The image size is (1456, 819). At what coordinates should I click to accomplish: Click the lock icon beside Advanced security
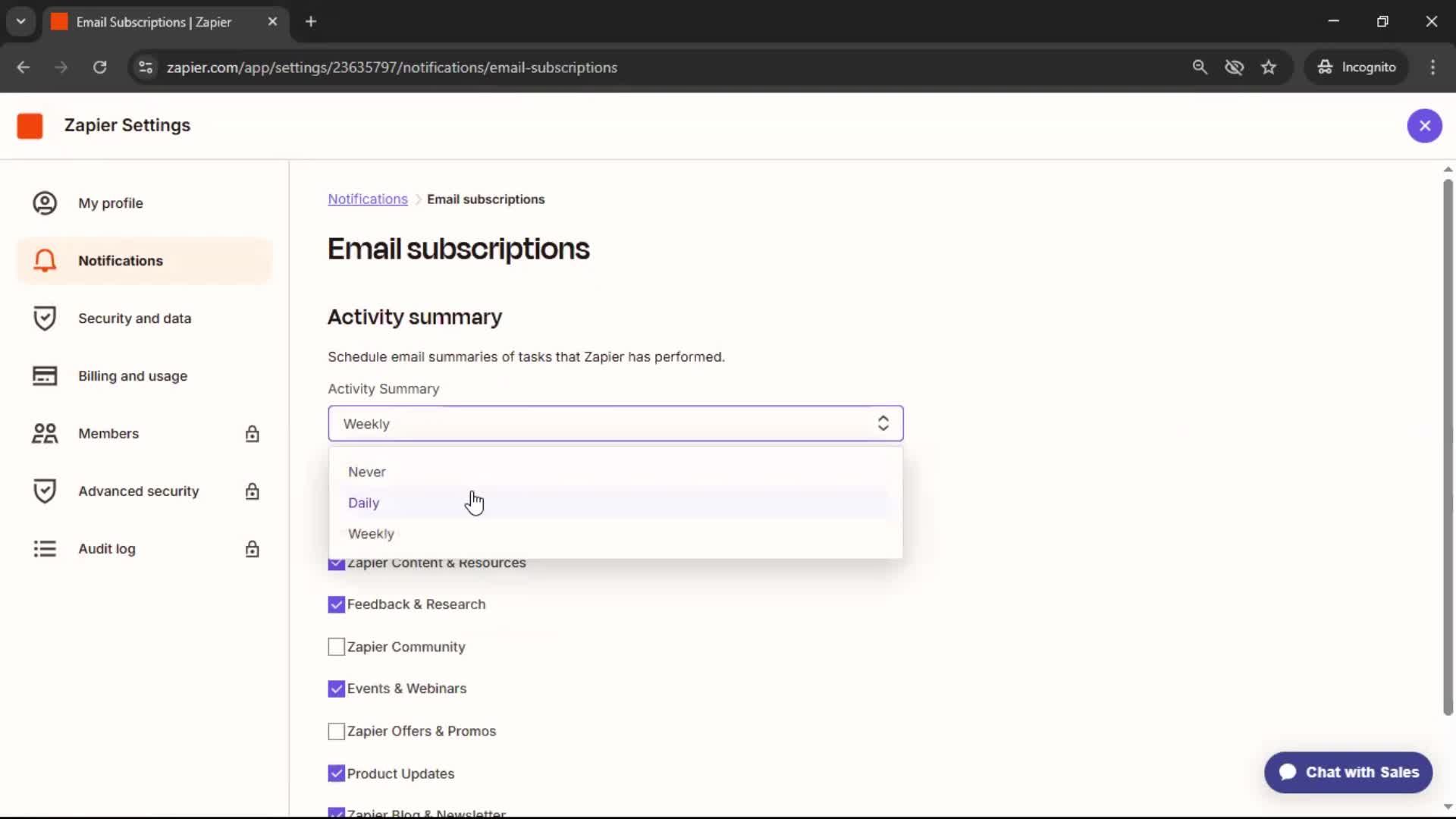pos(253,491)
